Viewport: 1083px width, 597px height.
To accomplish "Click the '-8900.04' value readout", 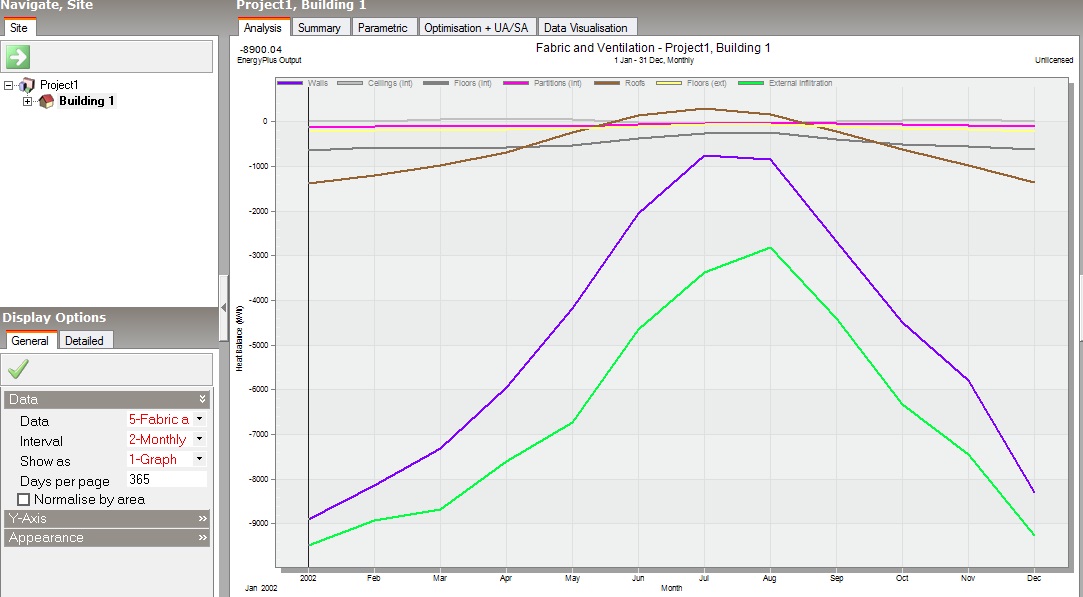I will 261,50.
